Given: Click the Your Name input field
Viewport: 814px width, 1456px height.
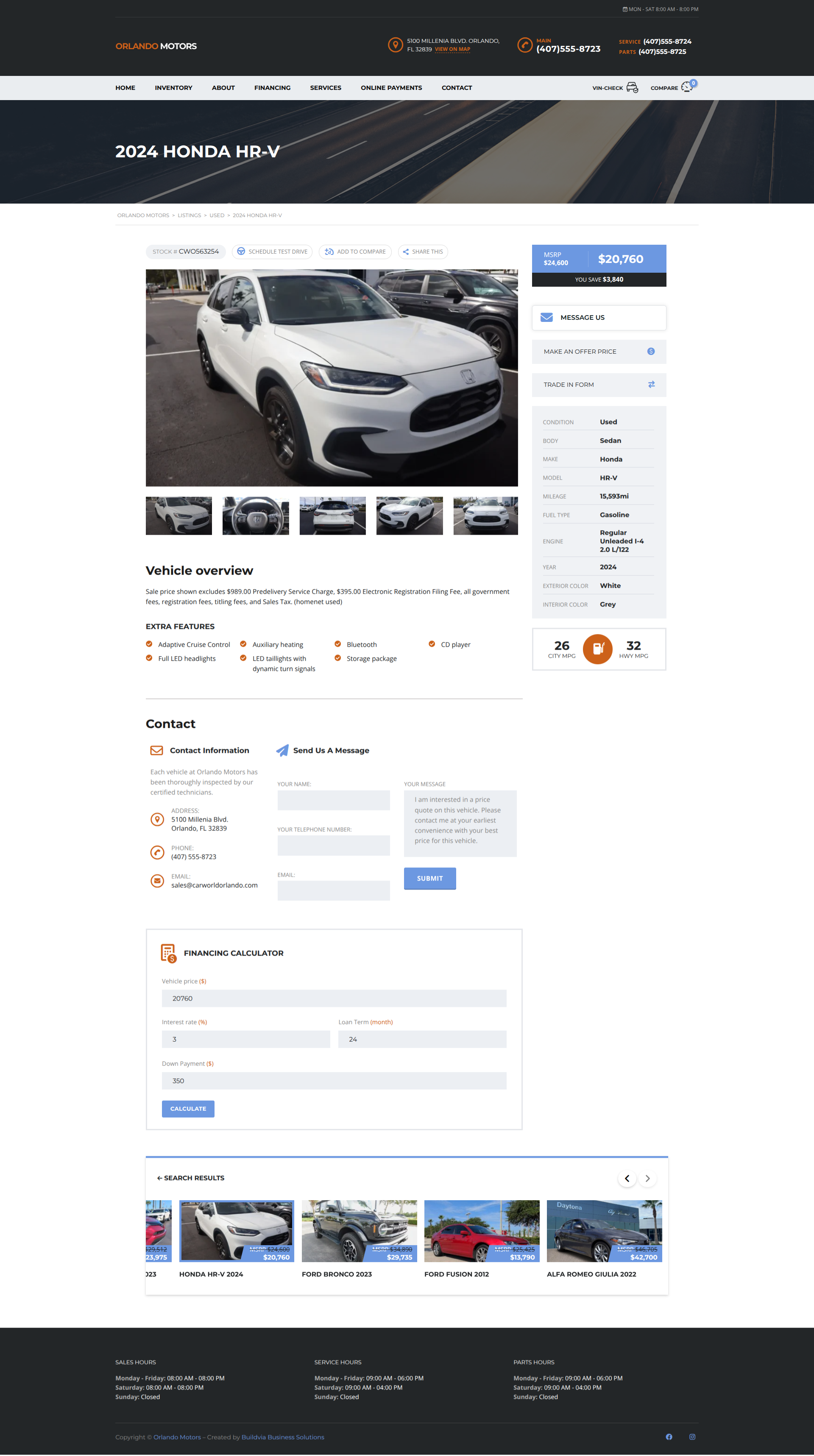Looking at the screenshot, I should coord(333,800).
